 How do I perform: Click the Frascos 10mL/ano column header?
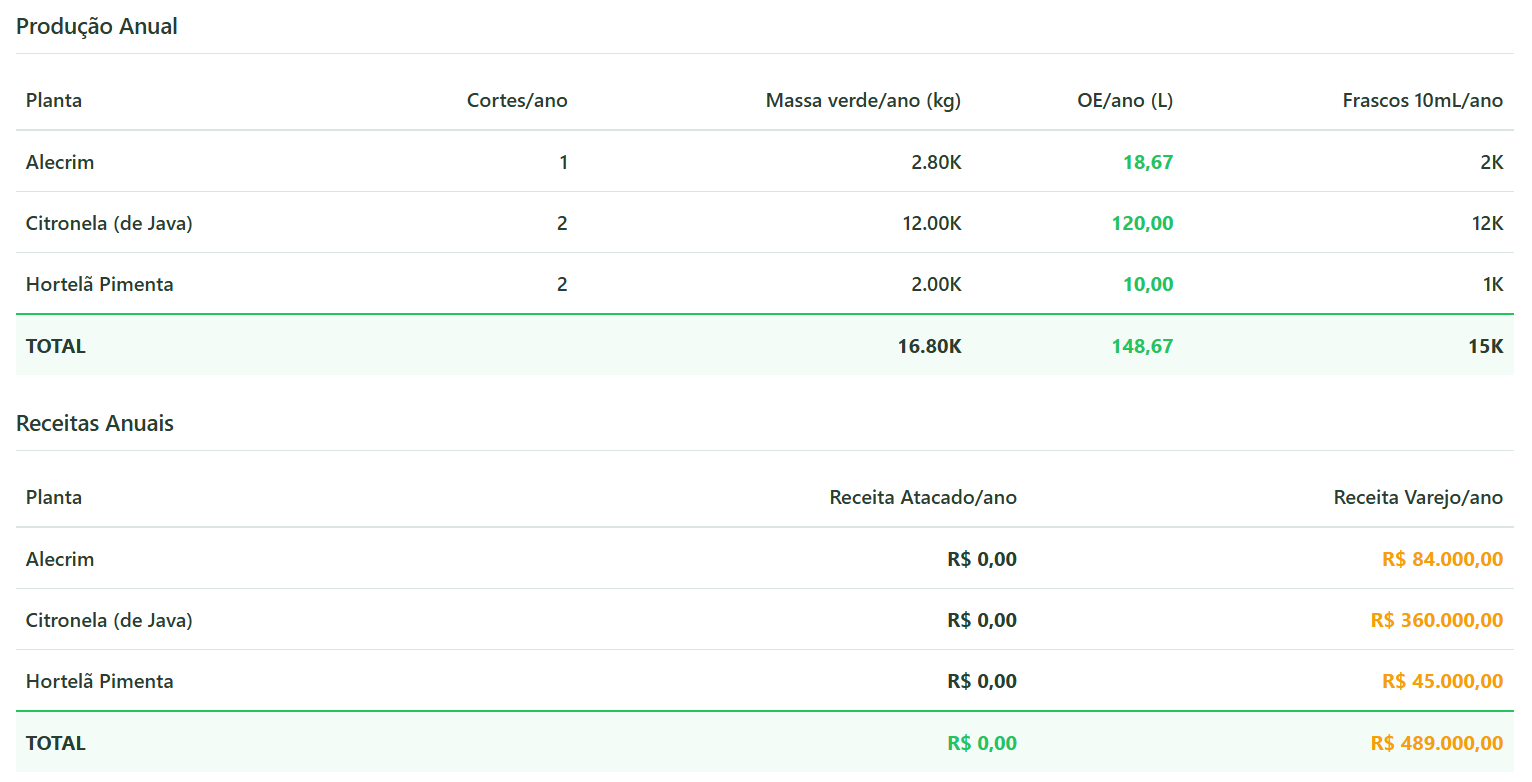[x=1422, y=100]
